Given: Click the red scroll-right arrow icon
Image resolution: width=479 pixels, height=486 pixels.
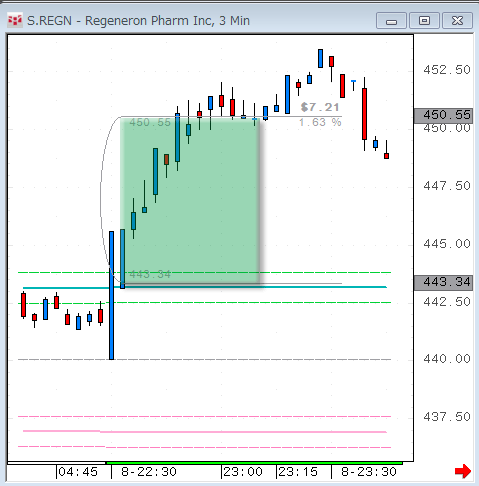Looking at the screenshot, I should (463, 471).
